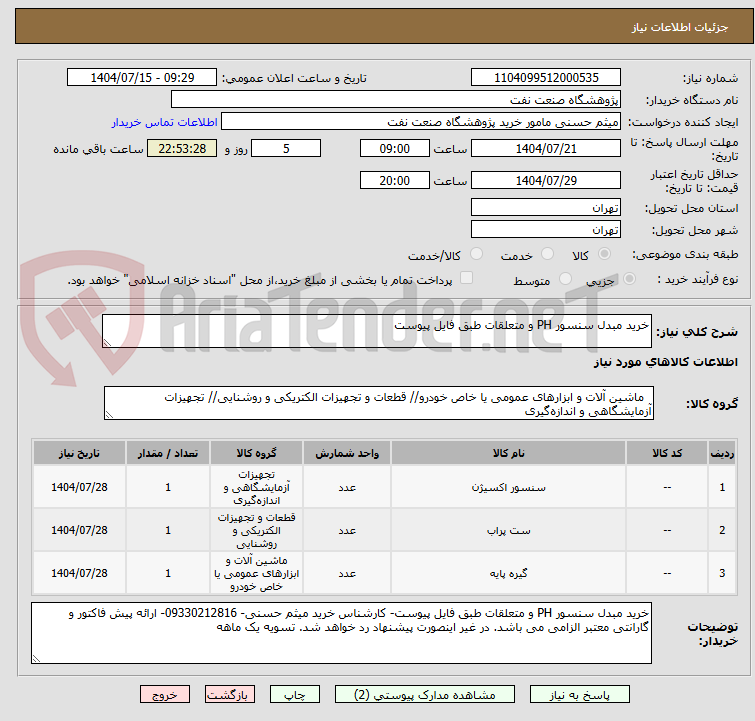Image resolution: width=755 pixels, height=721 pixels.
Task: Click the خروج exit button
Action: (165, 695)
